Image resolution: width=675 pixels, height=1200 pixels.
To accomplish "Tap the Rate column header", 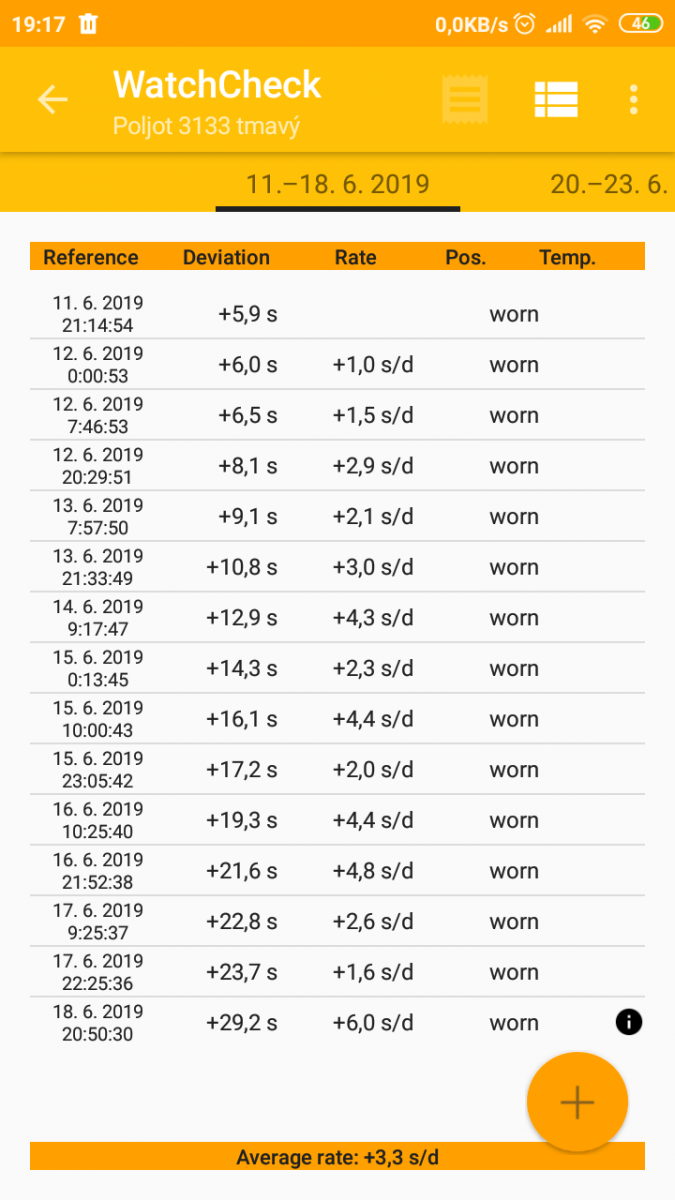I will (355, 257).
